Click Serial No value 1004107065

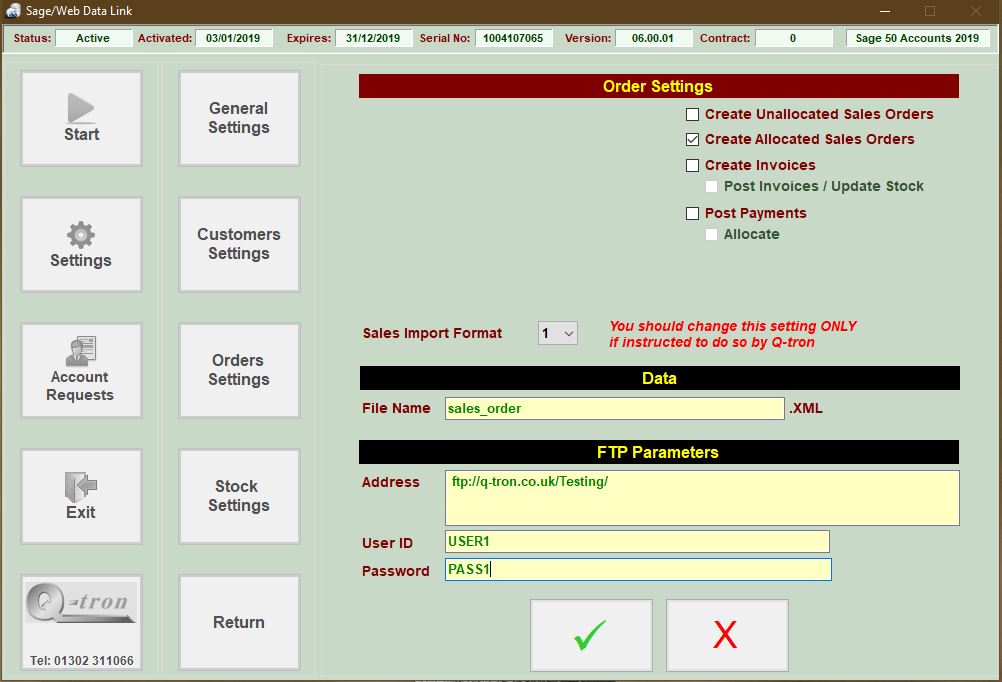tap(513, 38)
